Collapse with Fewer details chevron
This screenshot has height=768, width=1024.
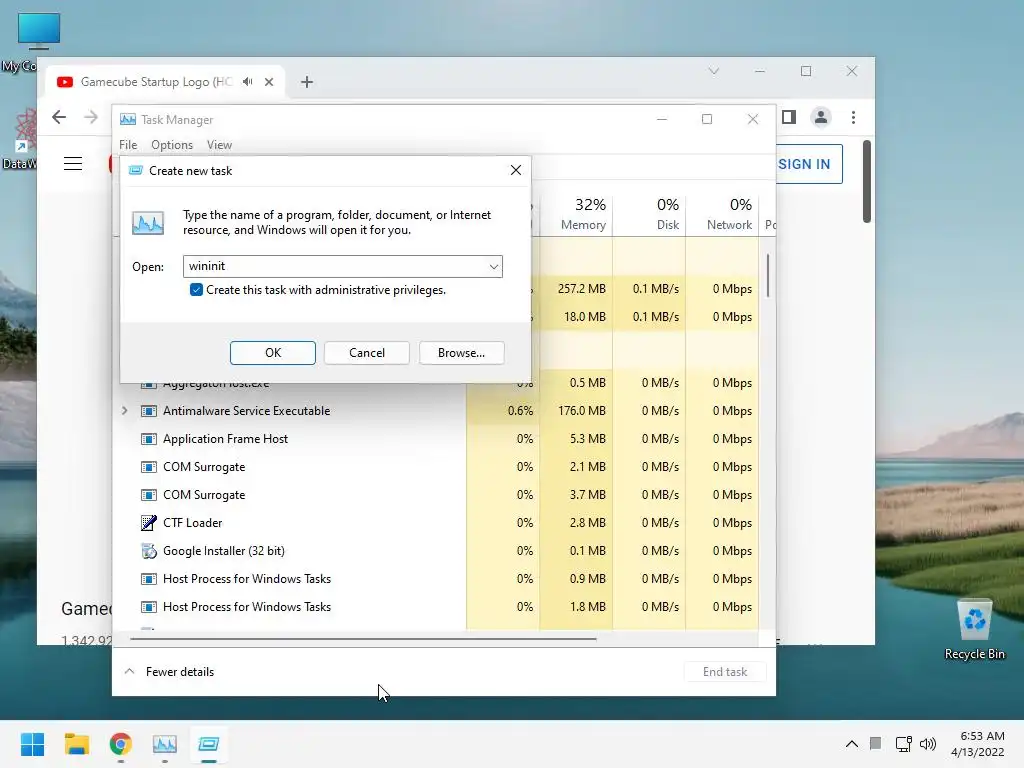(x=129, y=671)
